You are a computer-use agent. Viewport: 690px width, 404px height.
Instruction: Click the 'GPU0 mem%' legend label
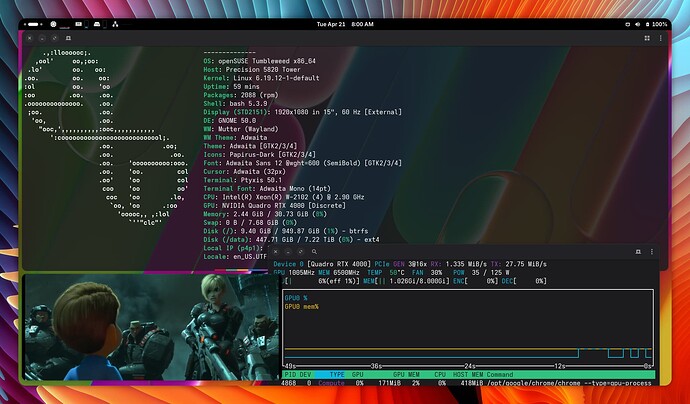(x=301, y=306)
